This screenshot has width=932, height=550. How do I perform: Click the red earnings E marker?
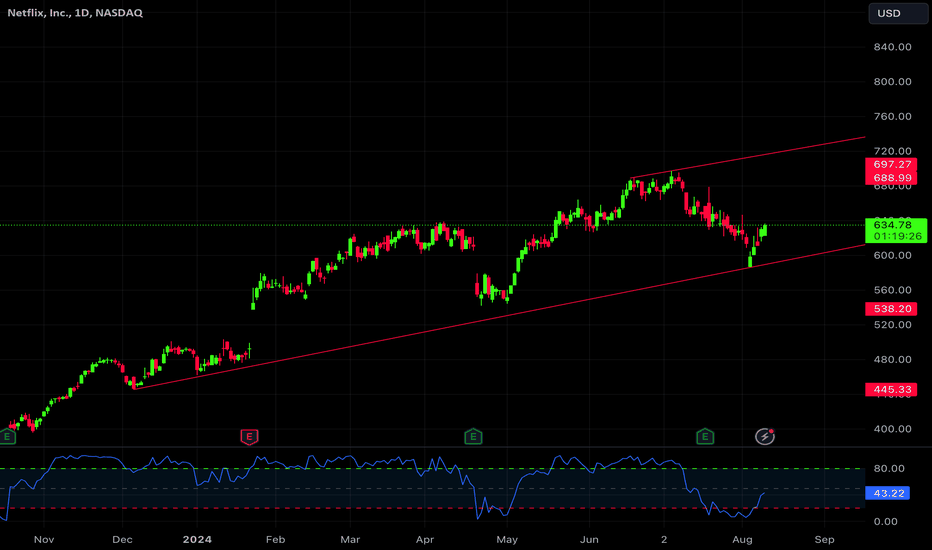(x=249, y=437)
